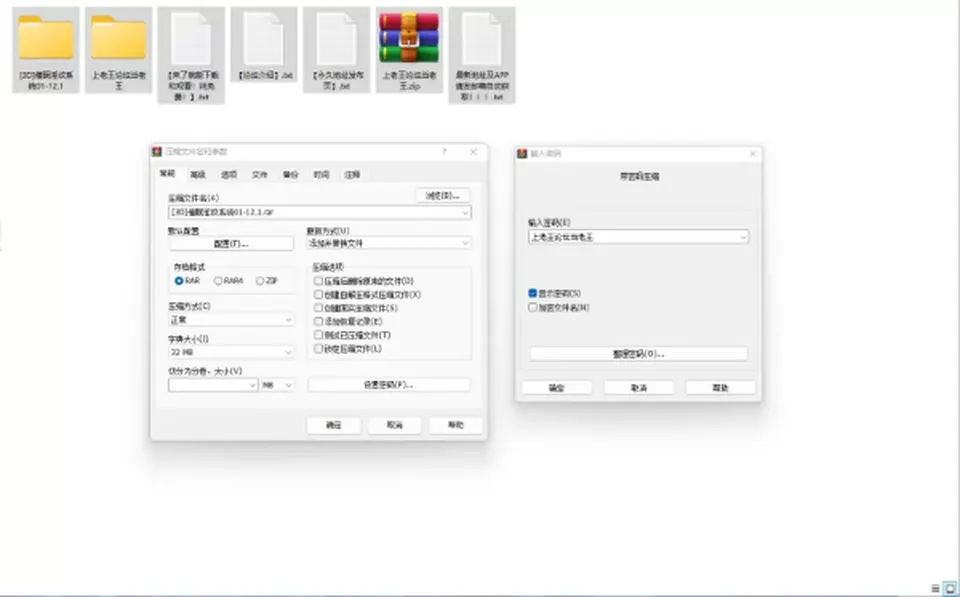Select the 上老王论坛当老王 folder (not the zip)
This screenshot has height=597, width=960.
coord(119,38)
